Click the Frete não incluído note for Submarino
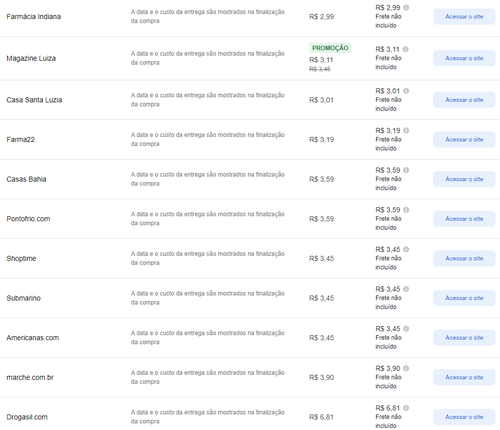This screenshot has width=500, height=430. click(388, 302)
